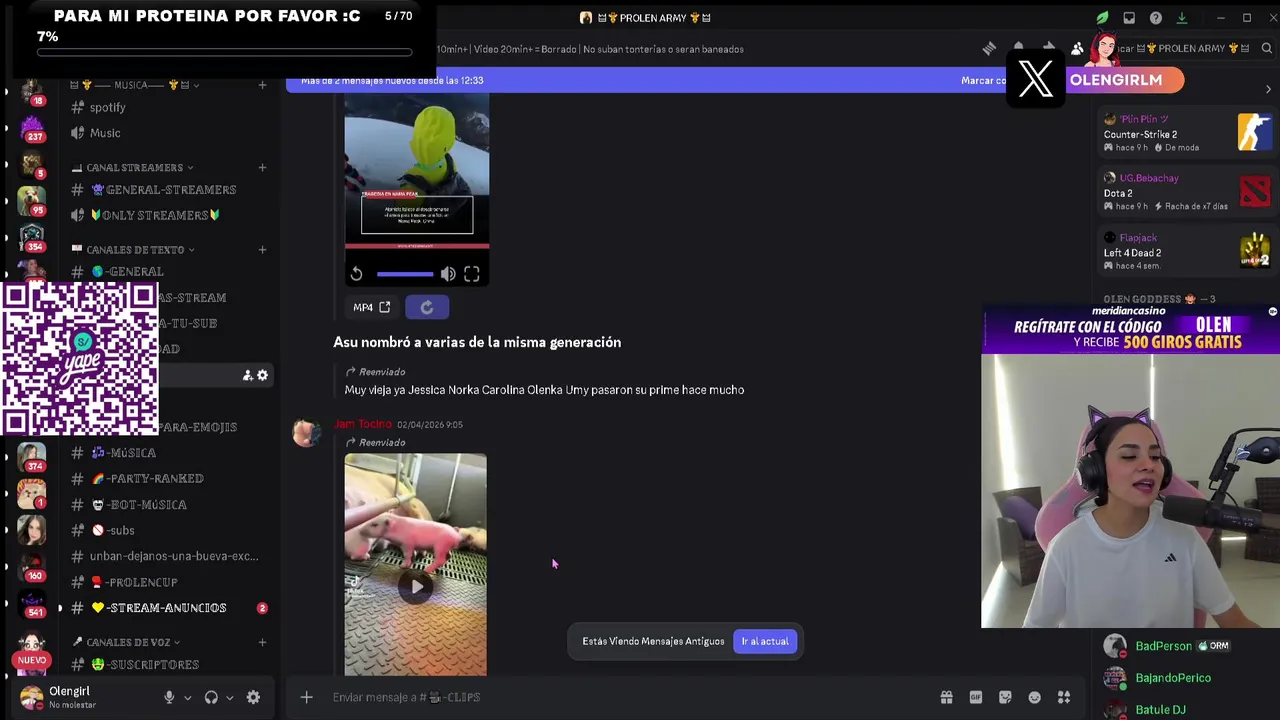Toggle the headphones deafen button
The height and width of the screenshot is (720, 1280).
(x=211, y=697)
